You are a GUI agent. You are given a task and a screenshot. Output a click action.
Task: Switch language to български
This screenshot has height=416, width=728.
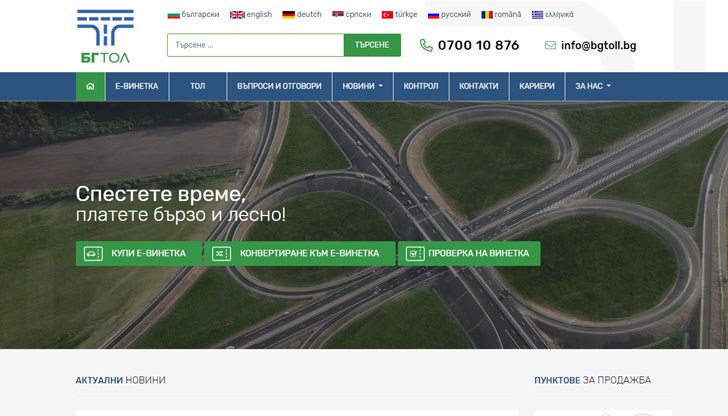[200, 14]
